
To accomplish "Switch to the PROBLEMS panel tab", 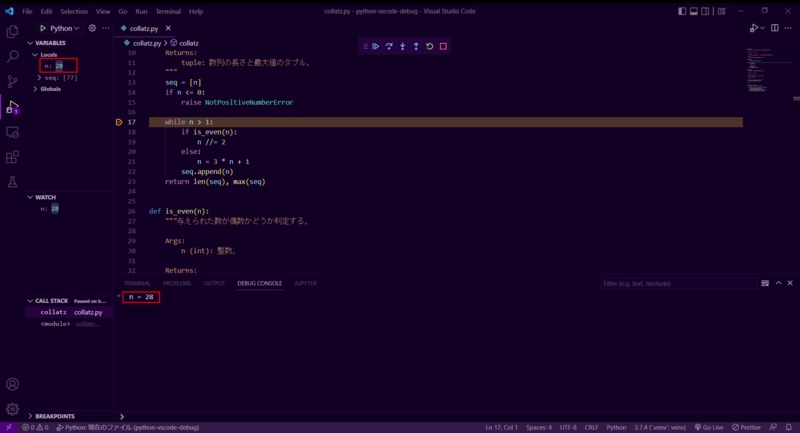I will click(177, 284).
